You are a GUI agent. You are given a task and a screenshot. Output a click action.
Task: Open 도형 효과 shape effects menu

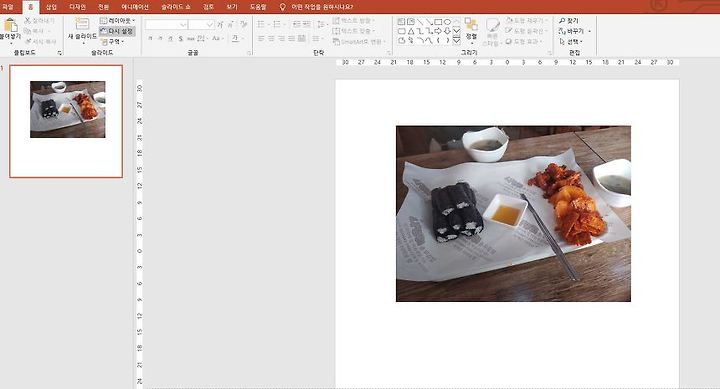[x=524, y=41]
